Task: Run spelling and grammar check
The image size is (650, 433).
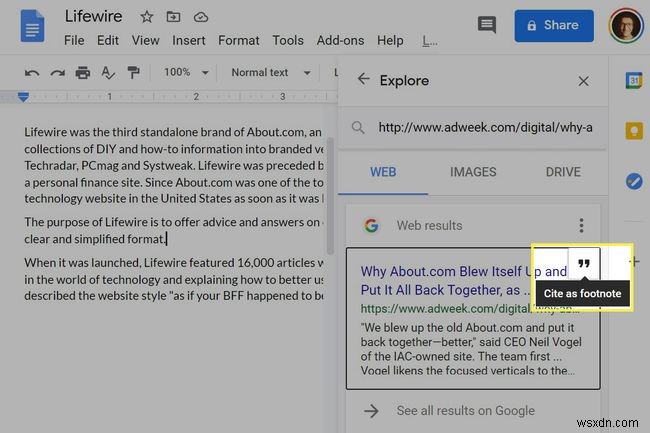Action: 108,73
